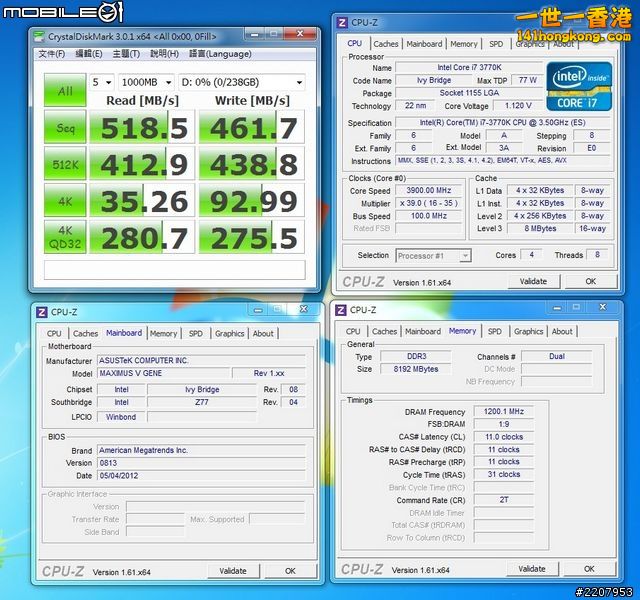The width and height of the screenshot is (640, 600).
Task: Start the 4K QD32 test
Action: [x=65, y=237]
